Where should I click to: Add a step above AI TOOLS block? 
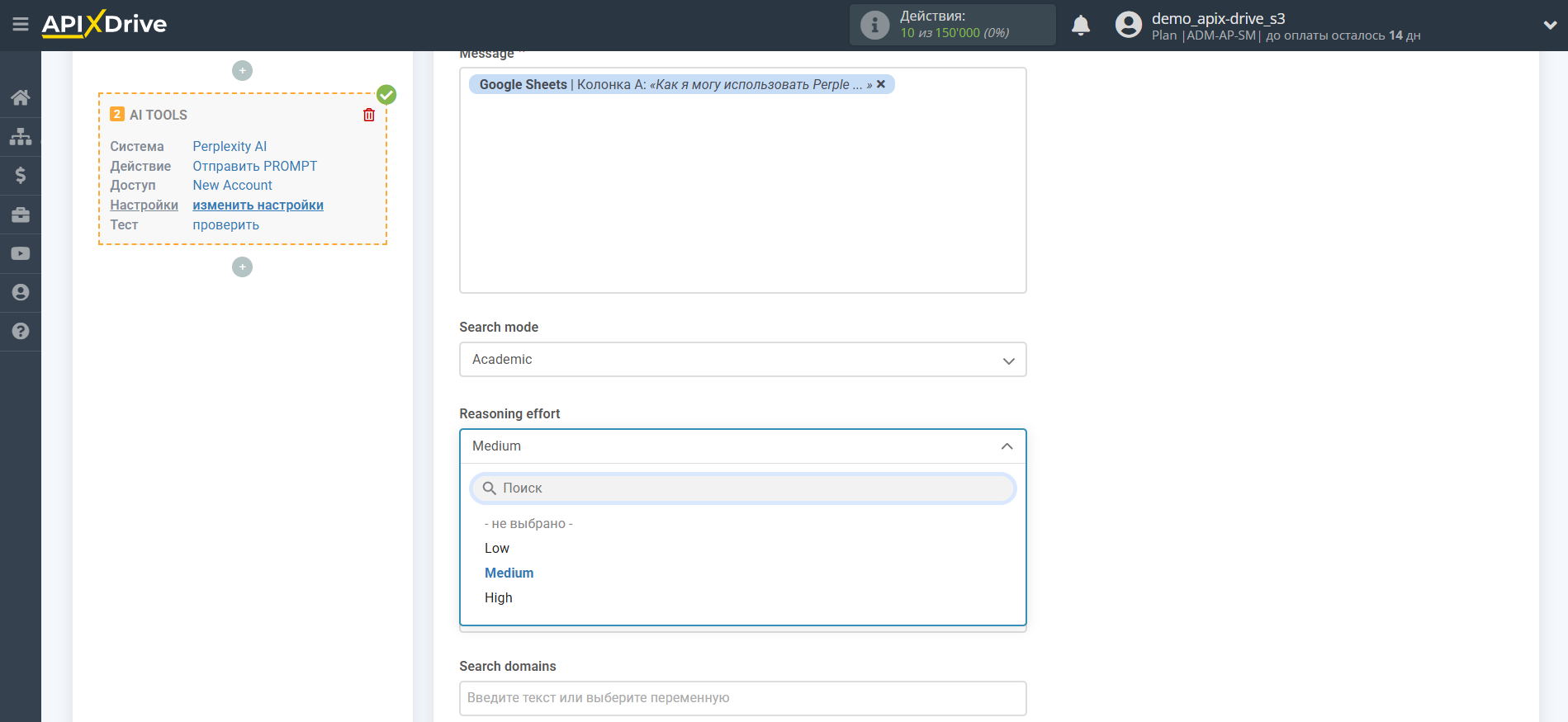[x=242, y=70]
